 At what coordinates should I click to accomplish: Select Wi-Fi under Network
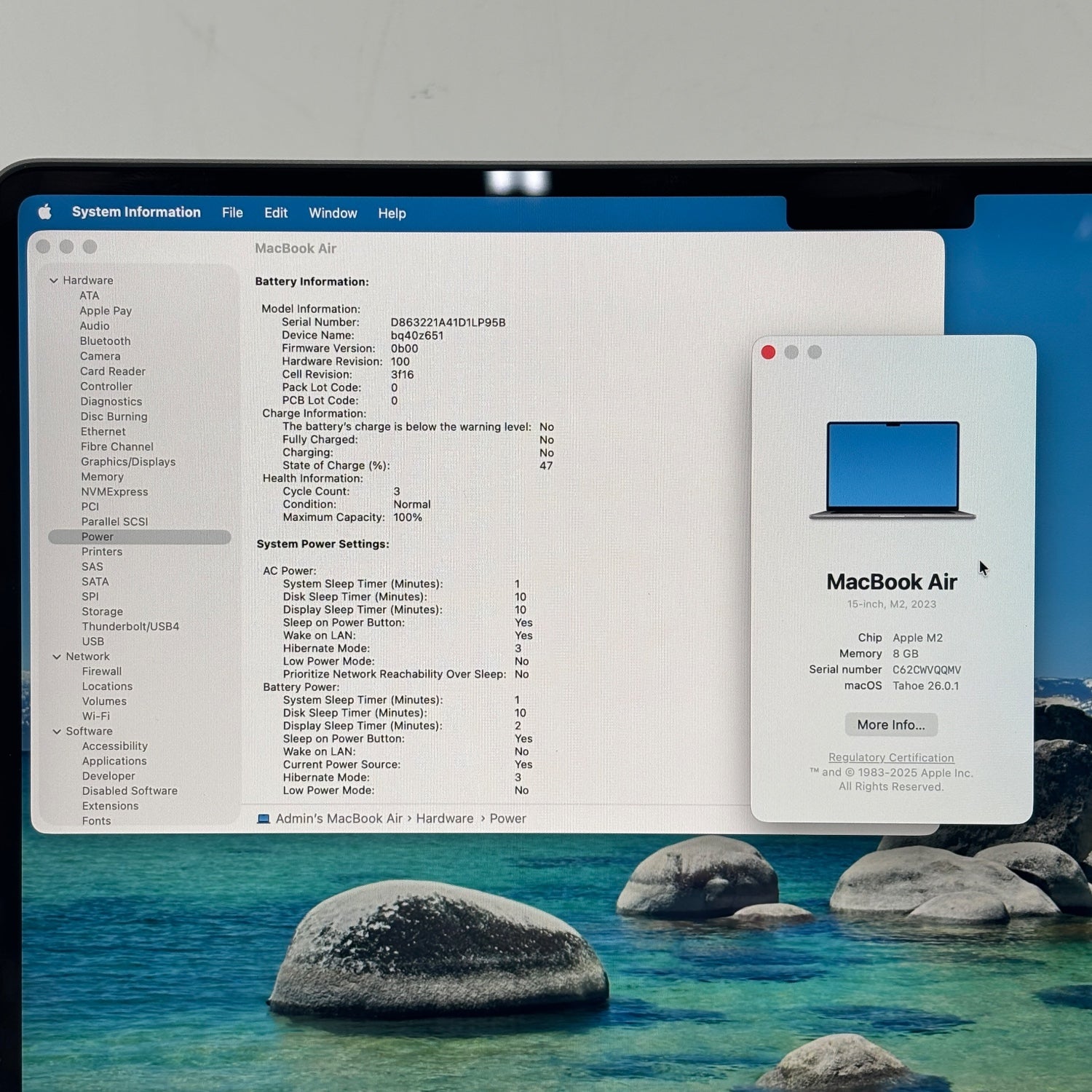coord(96,716)
